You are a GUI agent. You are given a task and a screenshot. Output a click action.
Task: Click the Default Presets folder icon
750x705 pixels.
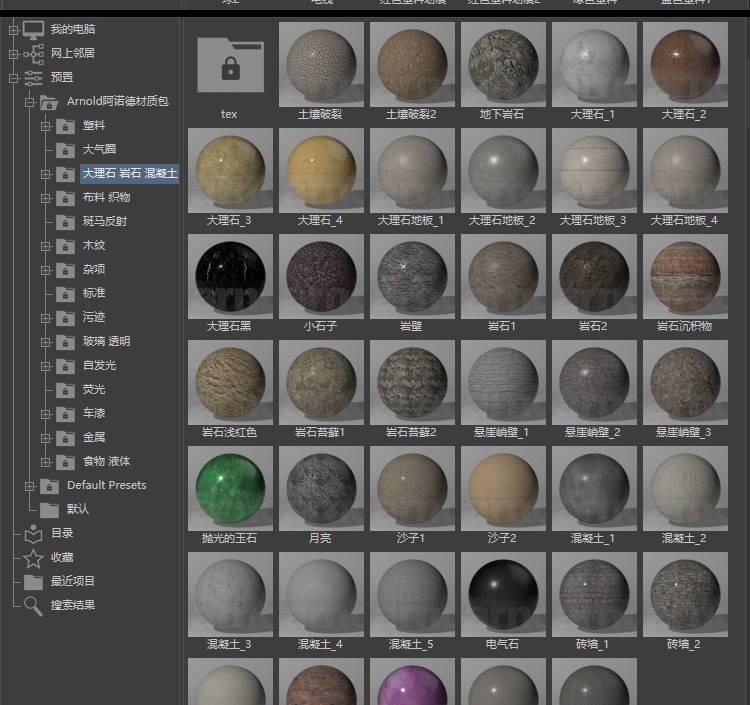click(x=49, y=486)
